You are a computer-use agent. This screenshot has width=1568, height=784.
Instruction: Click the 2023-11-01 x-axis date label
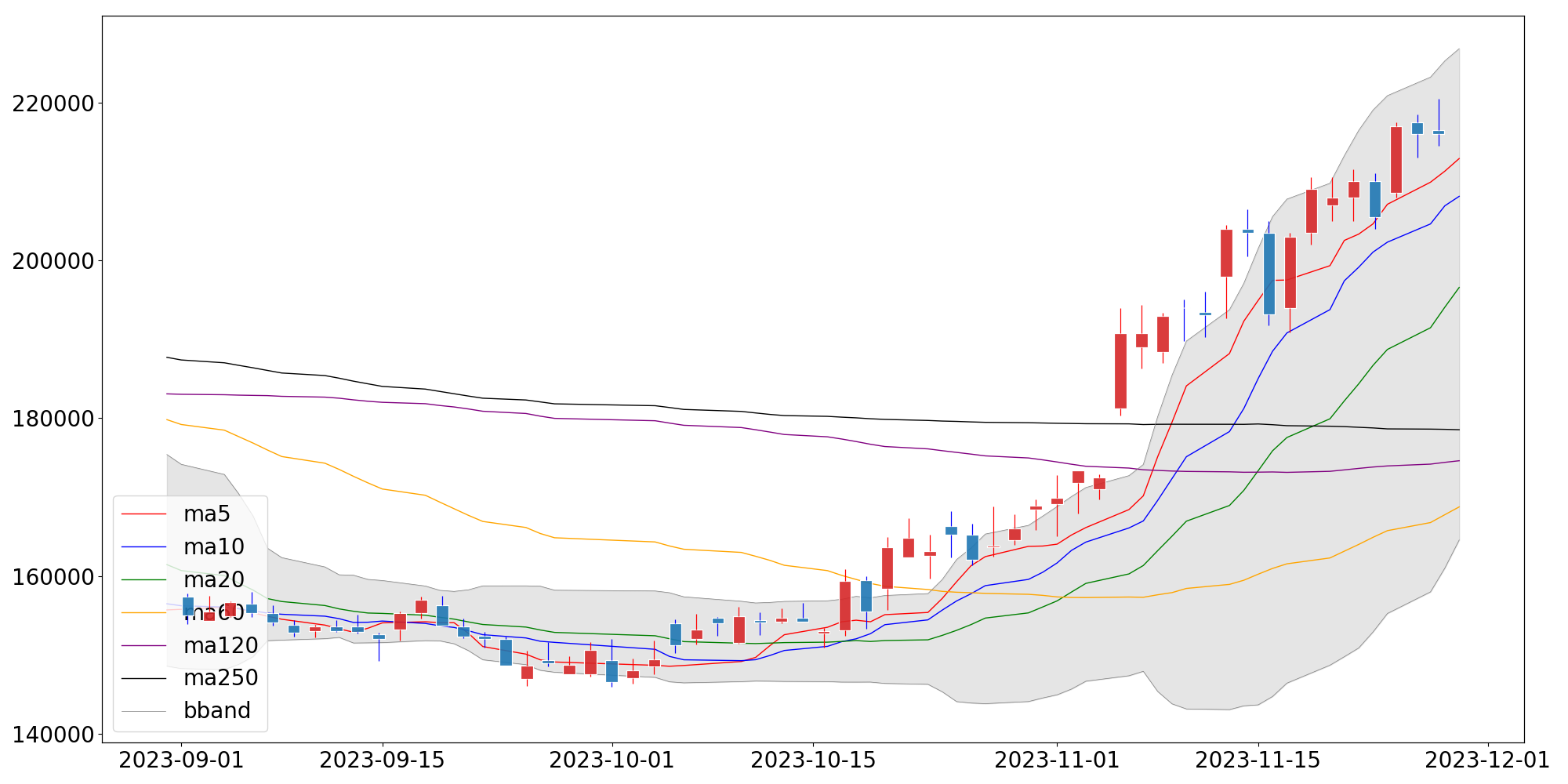[x=1057, y=760]
